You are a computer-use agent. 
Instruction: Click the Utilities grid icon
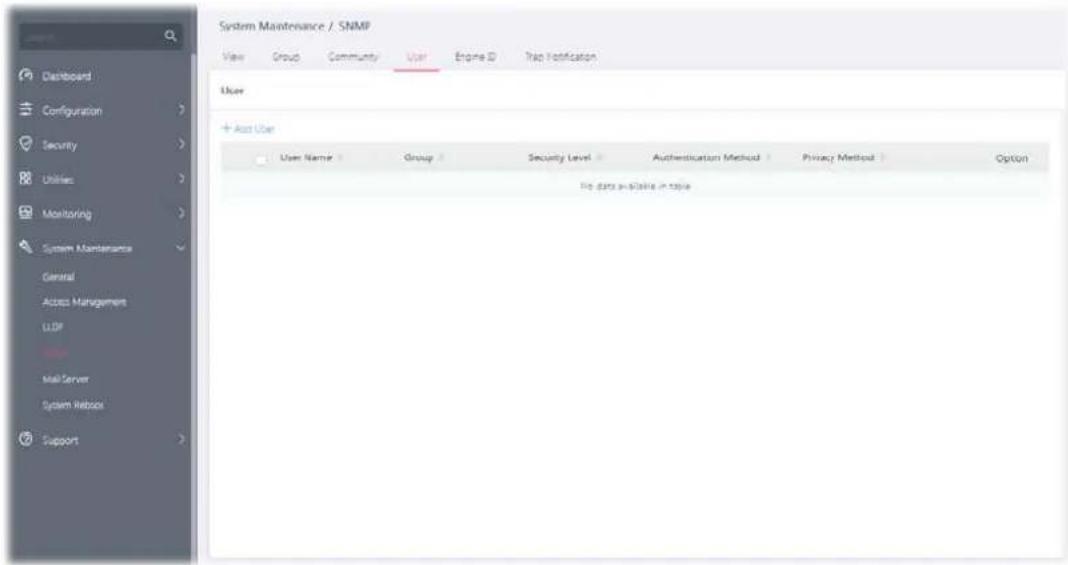tap(25, 178)
